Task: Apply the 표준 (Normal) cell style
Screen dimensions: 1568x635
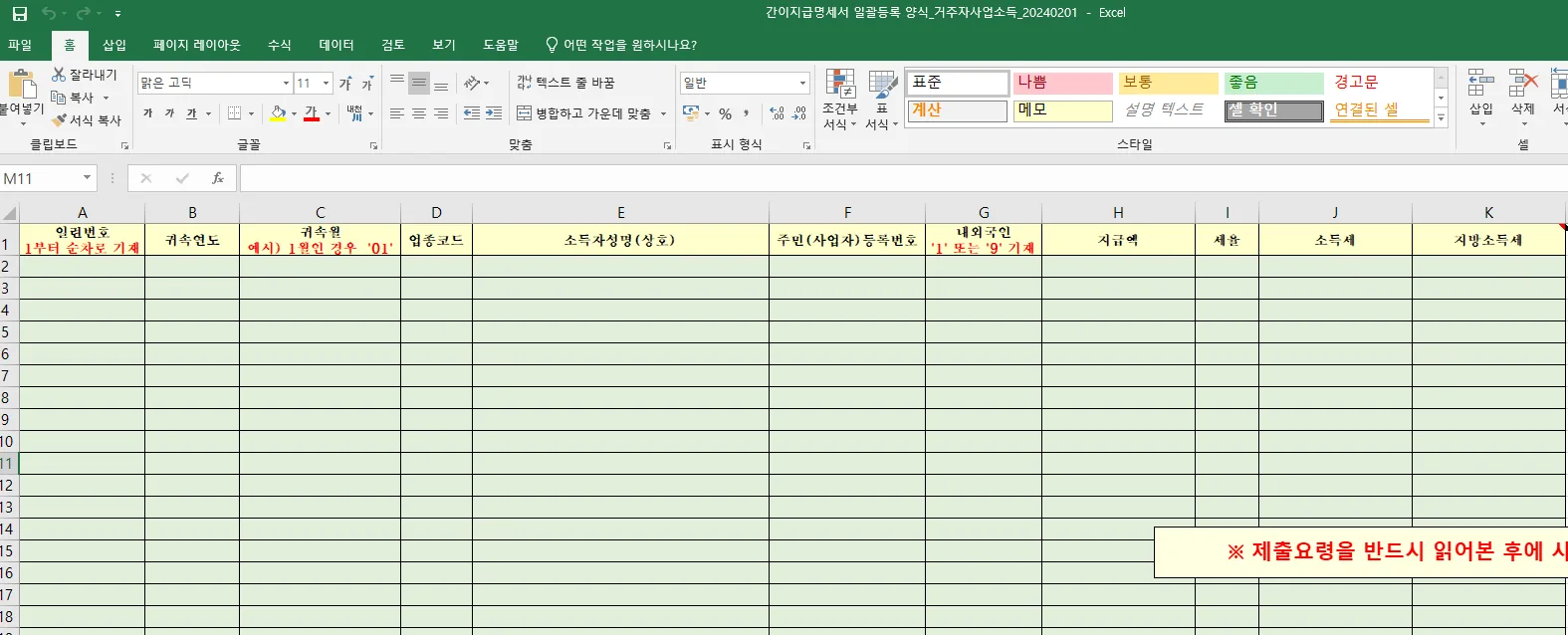Action: click(957, 83)
